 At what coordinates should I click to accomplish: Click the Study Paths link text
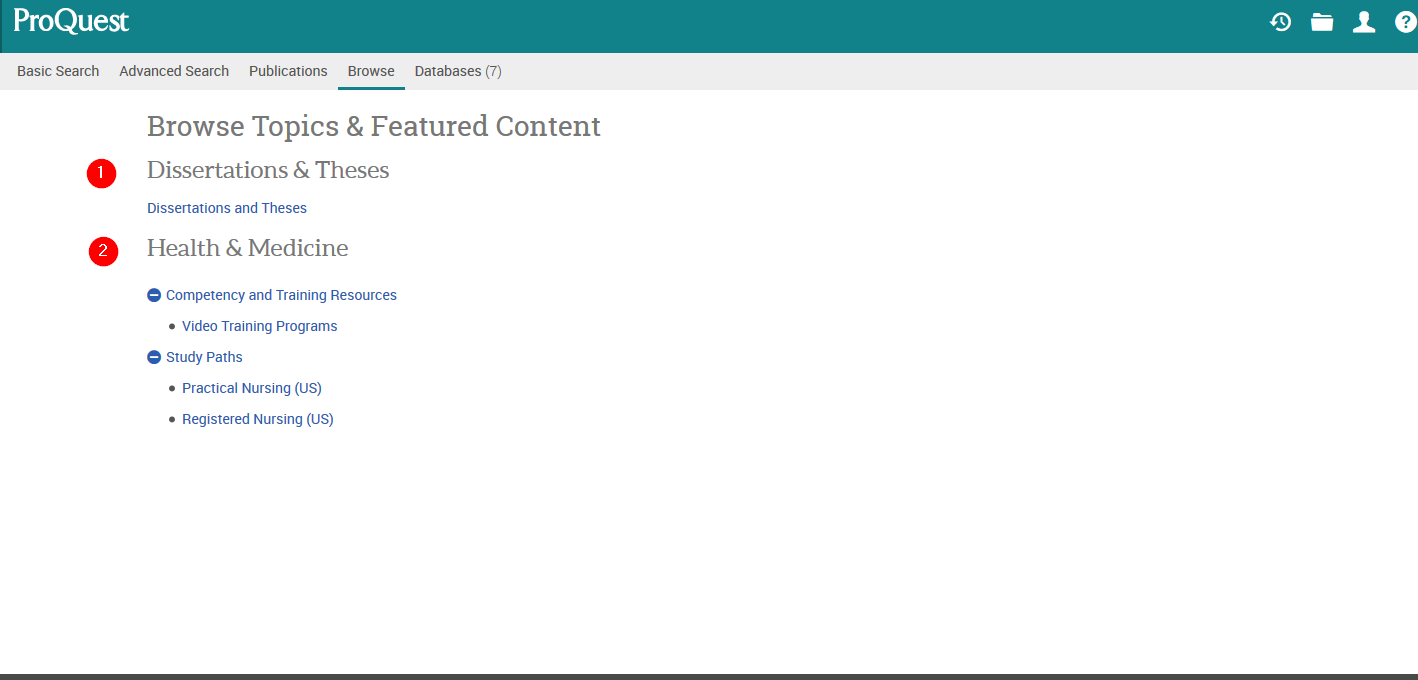point(204,357)
